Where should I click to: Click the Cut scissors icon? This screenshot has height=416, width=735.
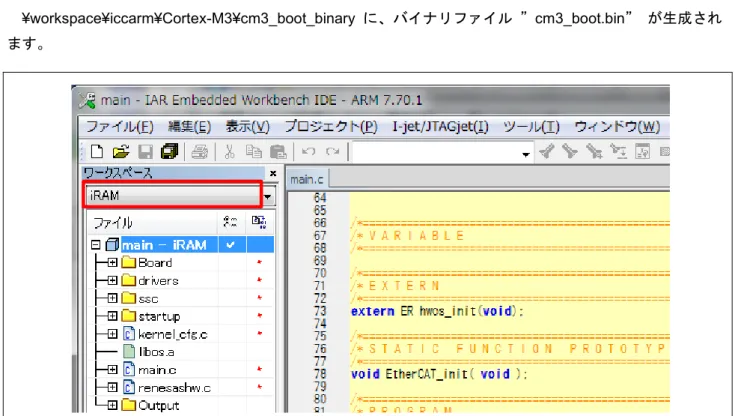click(x=229, y=151)
